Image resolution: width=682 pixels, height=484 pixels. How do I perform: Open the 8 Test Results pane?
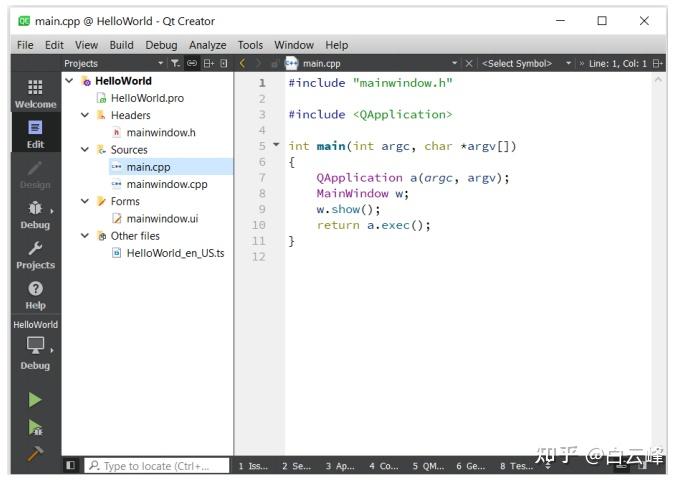[517, 466]
